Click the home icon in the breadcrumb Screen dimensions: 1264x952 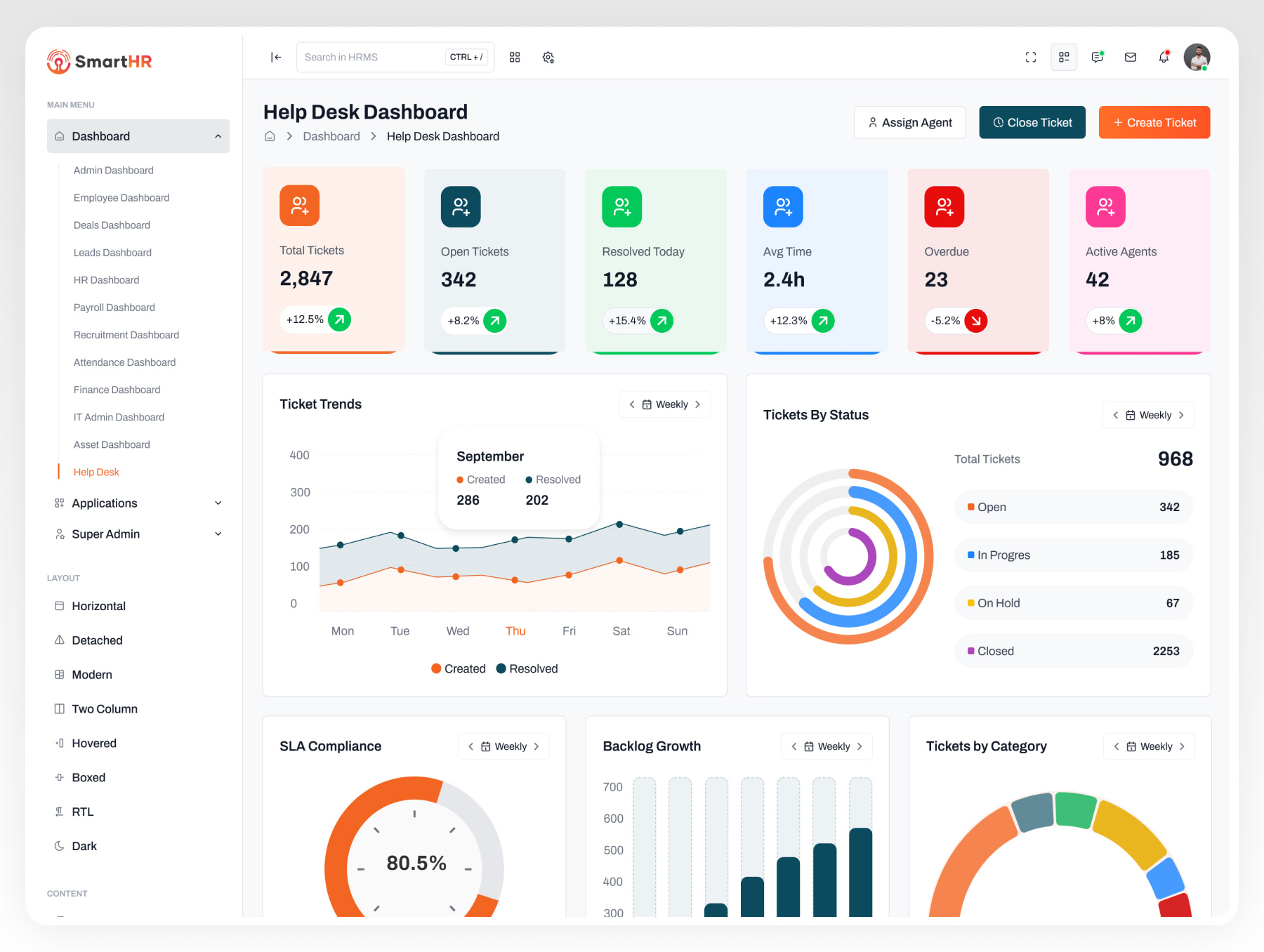tap(270, 136)
